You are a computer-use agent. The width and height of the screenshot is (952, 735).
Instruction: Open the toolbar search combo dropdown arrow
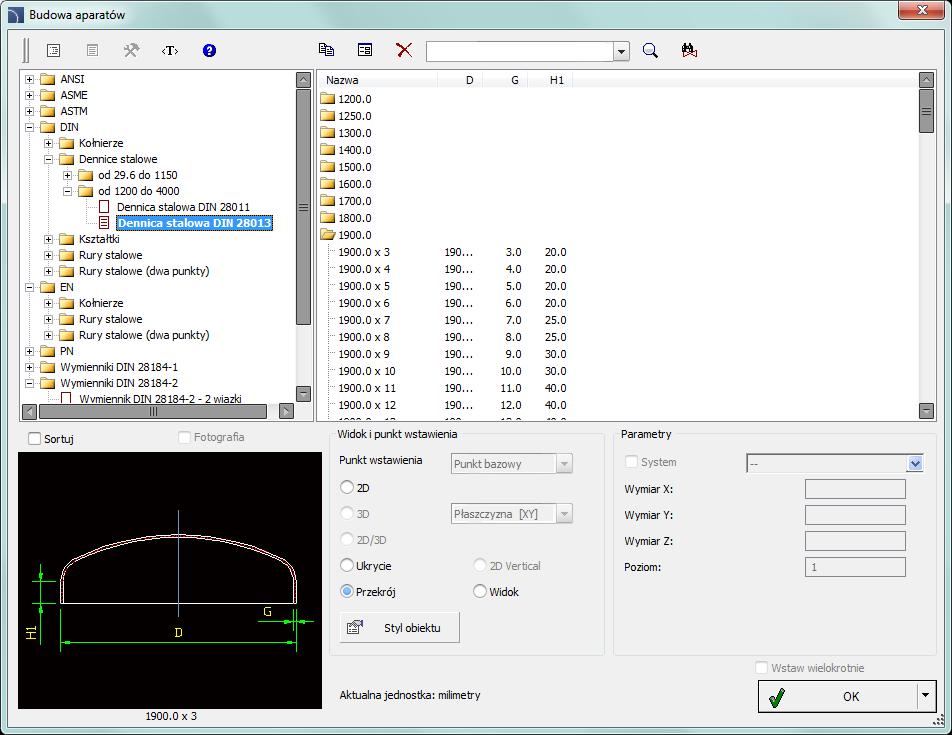[621, 52]
